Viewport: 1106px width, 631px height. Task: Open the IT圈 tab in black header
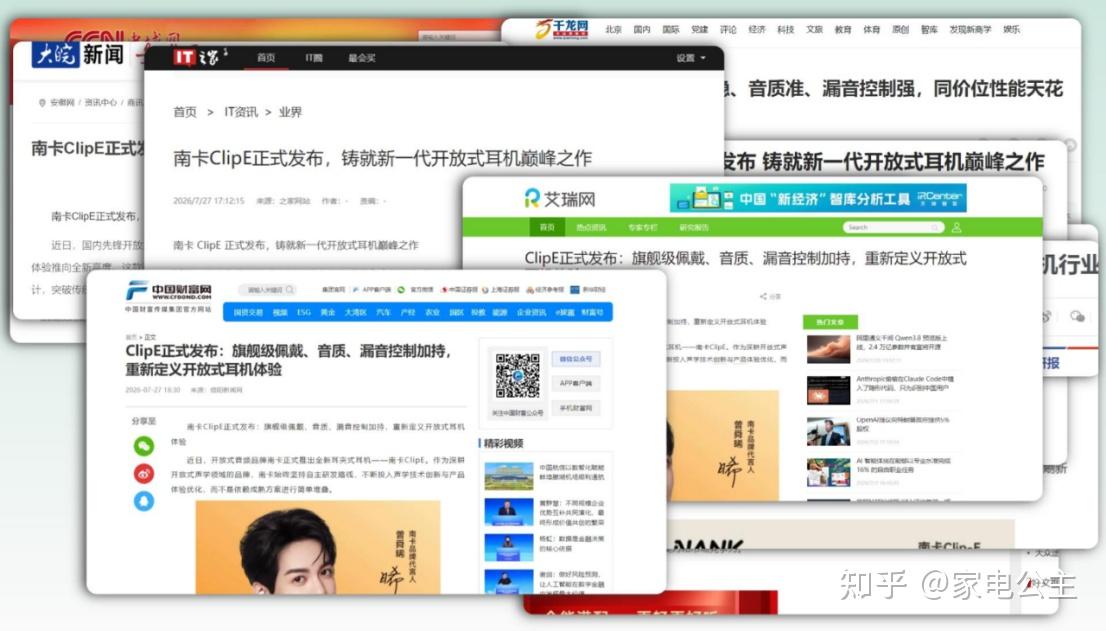point(314,58)
